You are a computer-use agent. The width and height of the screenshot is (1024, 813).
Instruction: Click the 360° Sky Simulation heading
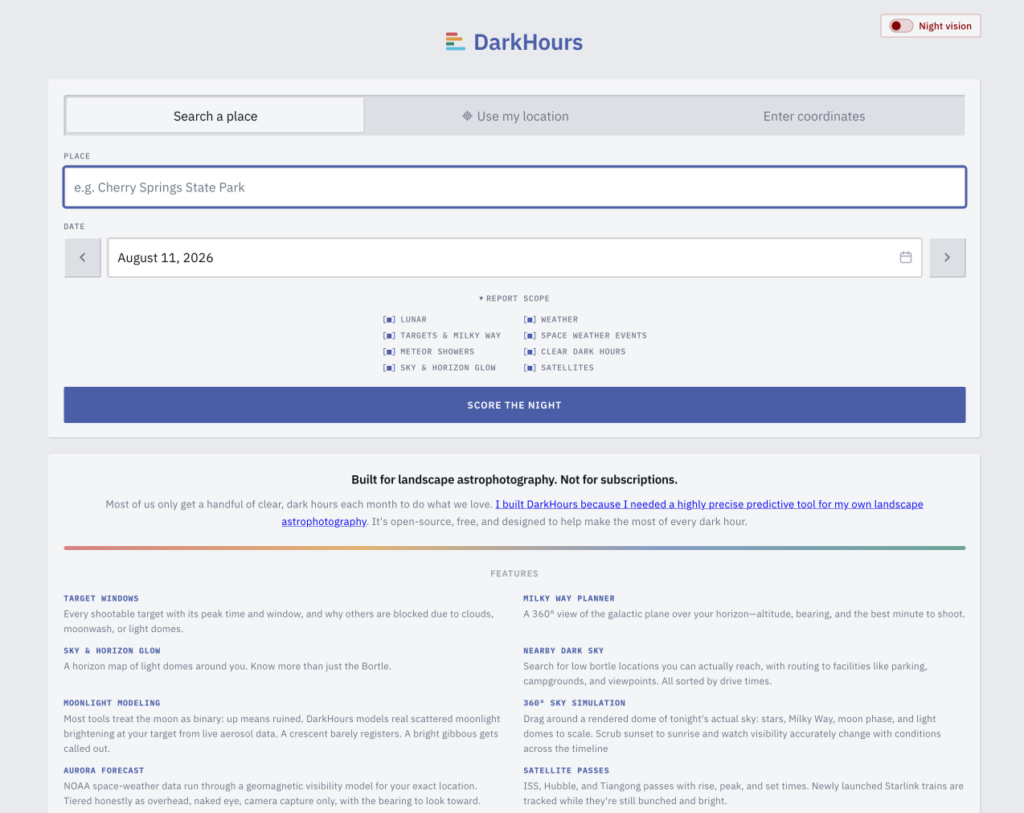pyautogui.click(x=574, y=703)
